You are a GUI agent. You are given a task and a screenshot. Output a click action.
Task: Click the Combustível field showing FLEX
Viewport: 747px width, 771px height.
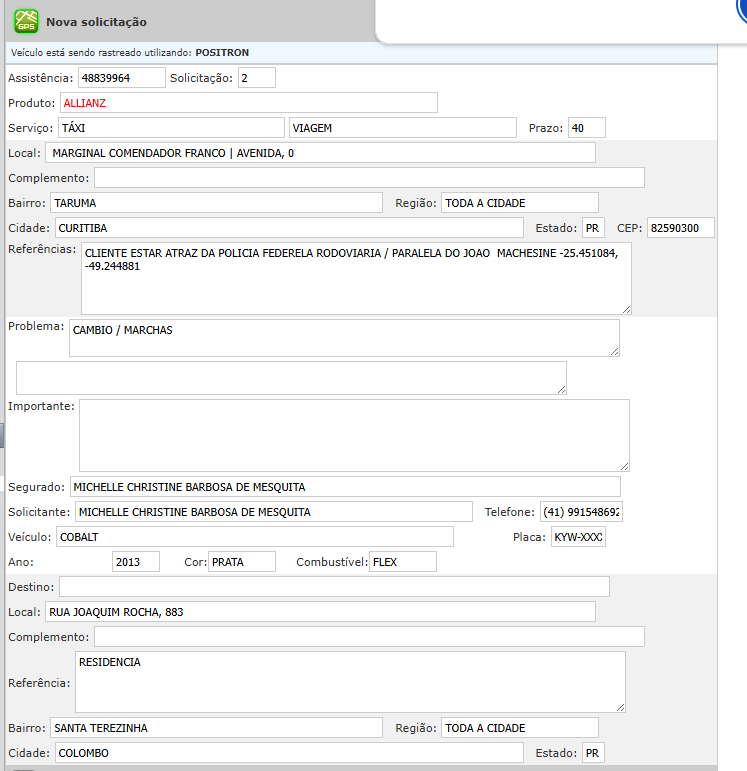click(403, 562)
